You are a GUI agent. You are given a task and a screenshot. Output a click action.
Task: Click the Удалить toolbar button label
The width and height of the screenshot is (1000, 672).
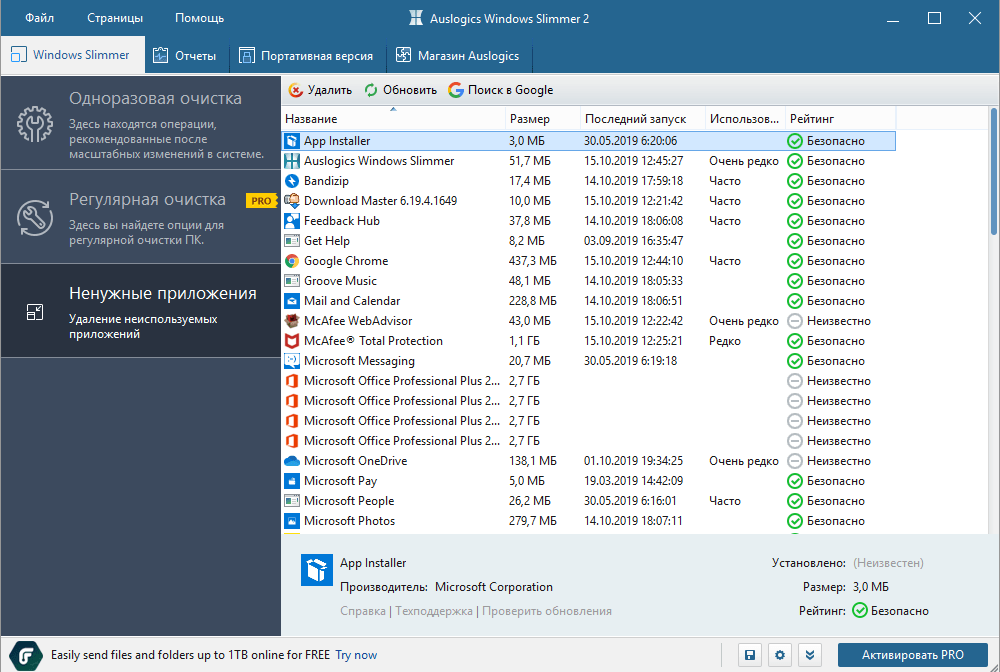click(x=330, y=90)
